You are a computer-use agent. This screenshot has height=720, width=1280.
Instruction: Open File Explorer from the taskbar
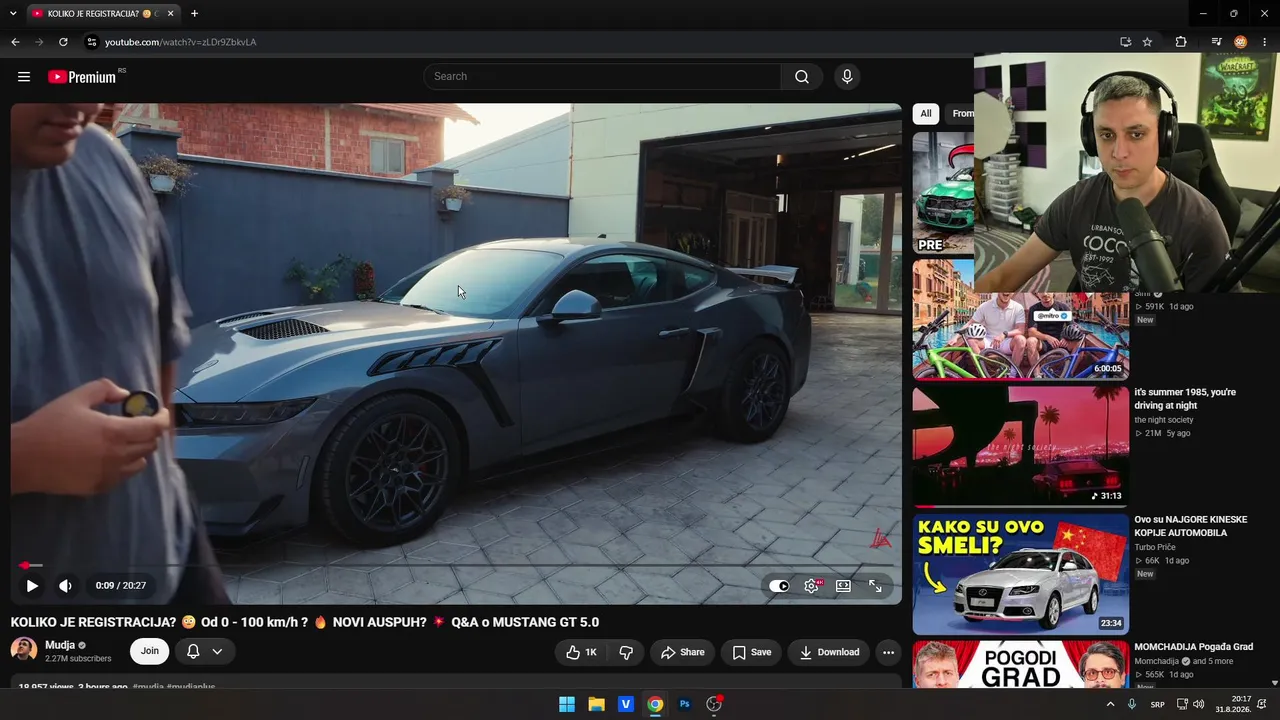[596, 704]
